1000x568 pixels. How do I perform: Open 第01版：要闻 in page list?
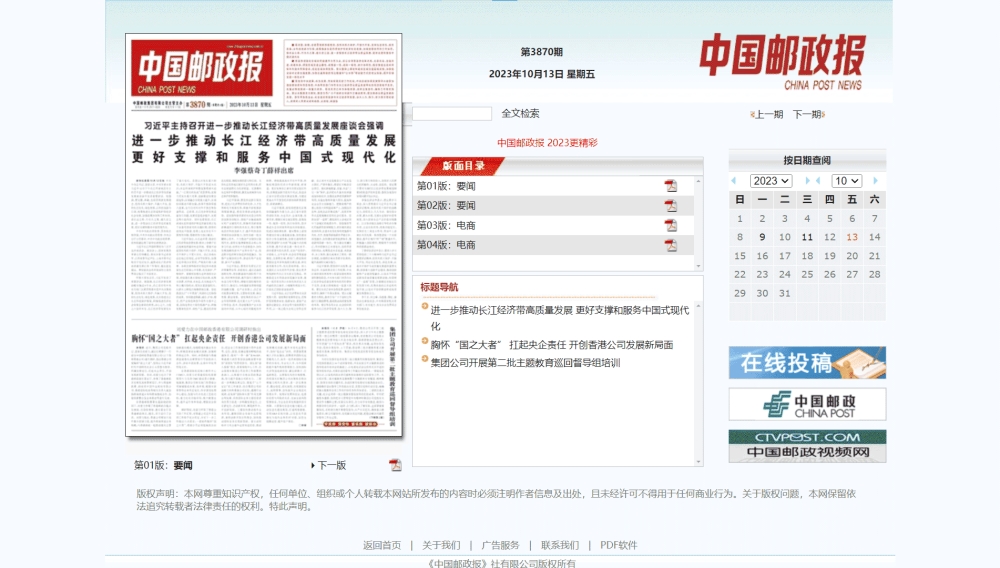coord(446,186)
